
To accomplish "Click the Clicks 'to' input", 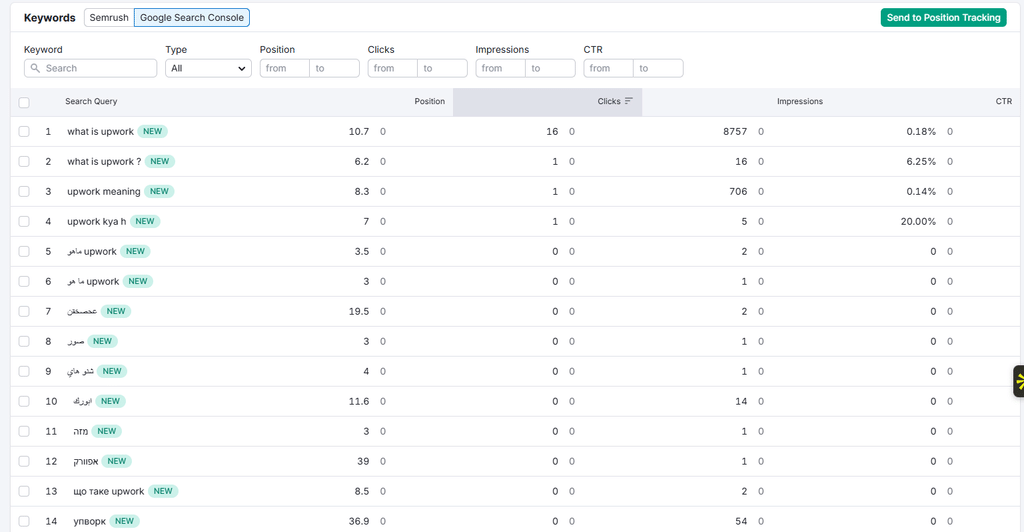I will point(442,68).
